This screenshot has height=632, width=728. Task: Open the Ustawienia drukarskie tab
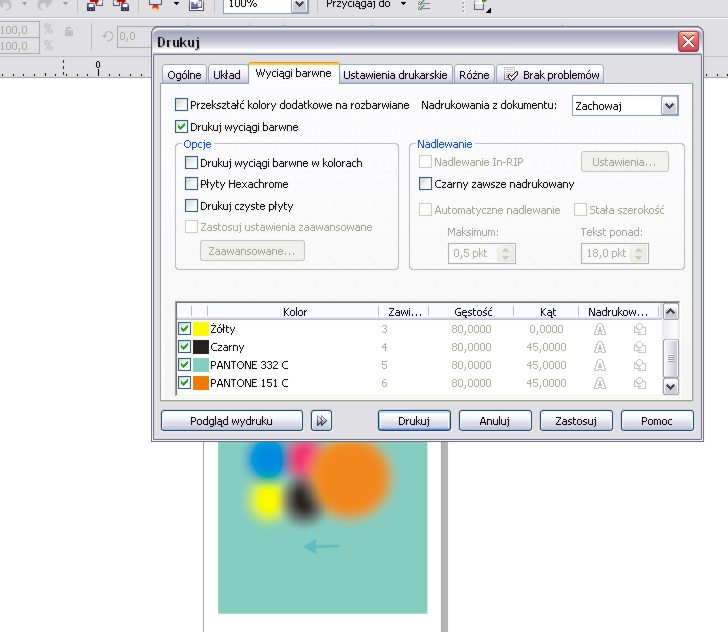[397, 74]
